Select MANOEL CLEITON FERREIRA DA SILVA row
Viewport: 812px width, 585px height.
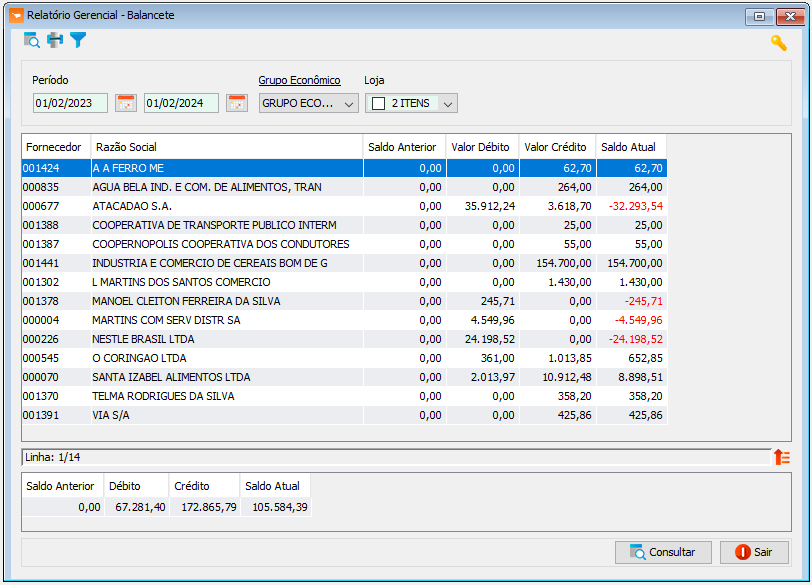pos(344,301)
